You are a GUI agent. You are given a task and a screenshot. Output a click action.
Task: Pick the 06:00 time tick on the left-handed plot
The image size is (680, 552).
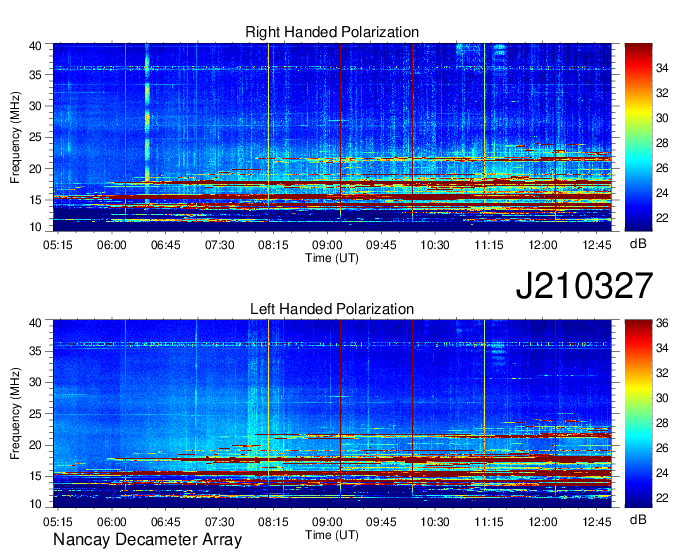[x=111, y=522]
